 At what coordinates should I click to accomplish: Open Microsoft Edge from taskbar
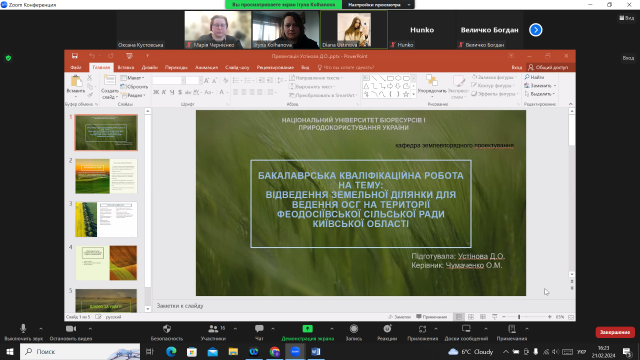tap(171, 351)
